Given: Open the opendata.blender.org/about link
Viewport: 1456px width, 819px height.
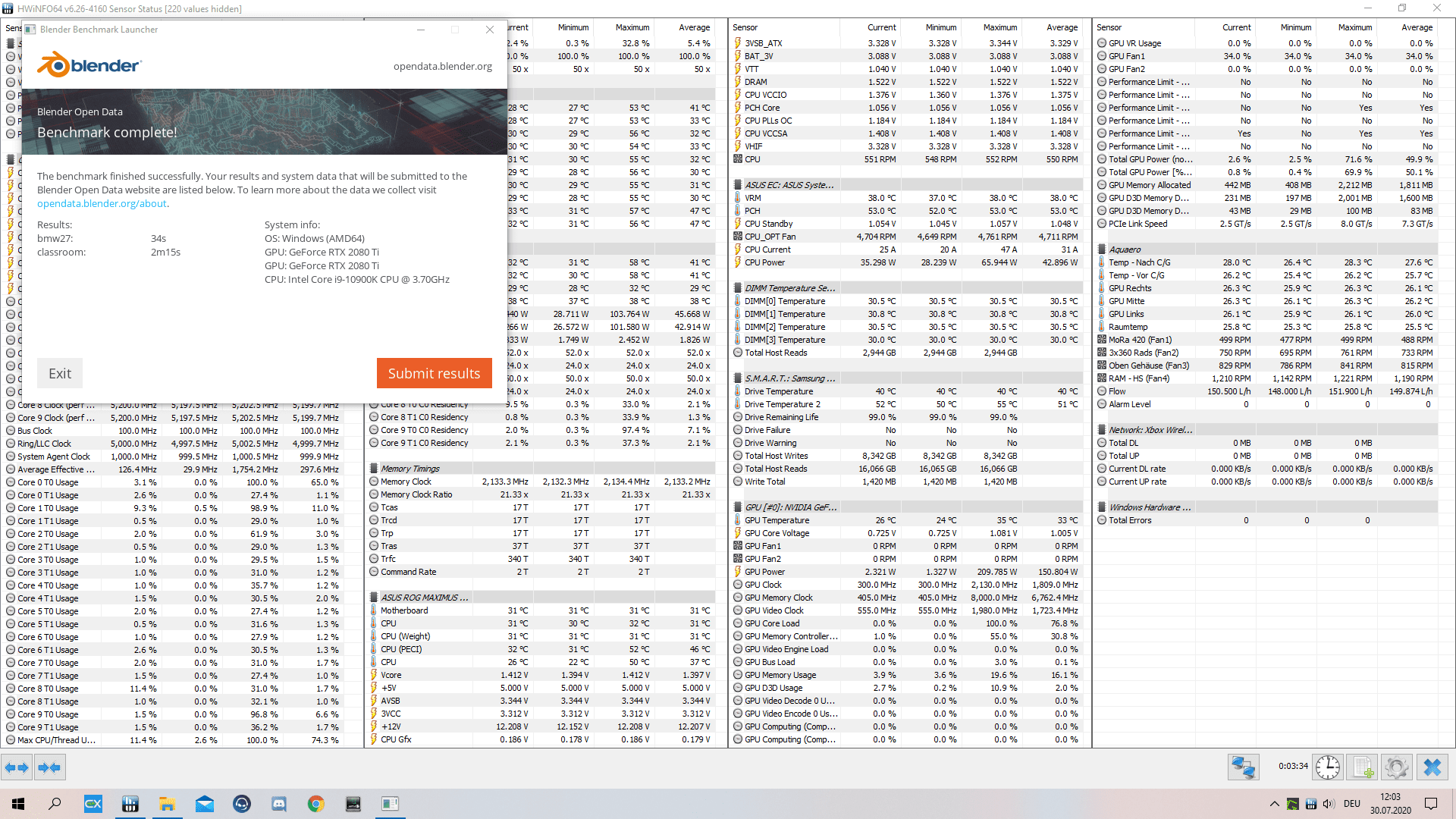Looking at the screenshot, I should tap(102, 203).
